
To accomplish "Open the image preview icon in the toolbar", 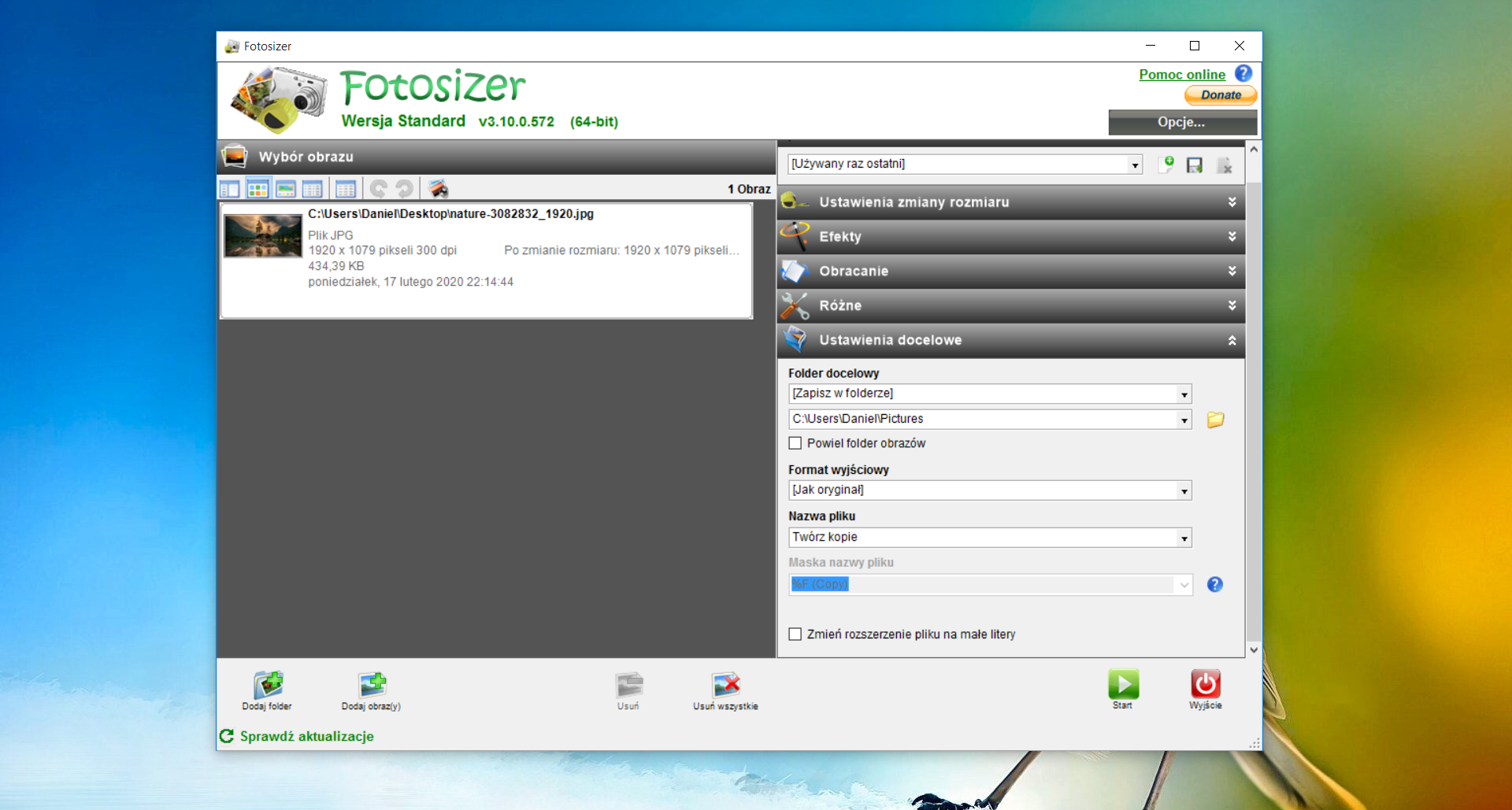I will (439, 189).
